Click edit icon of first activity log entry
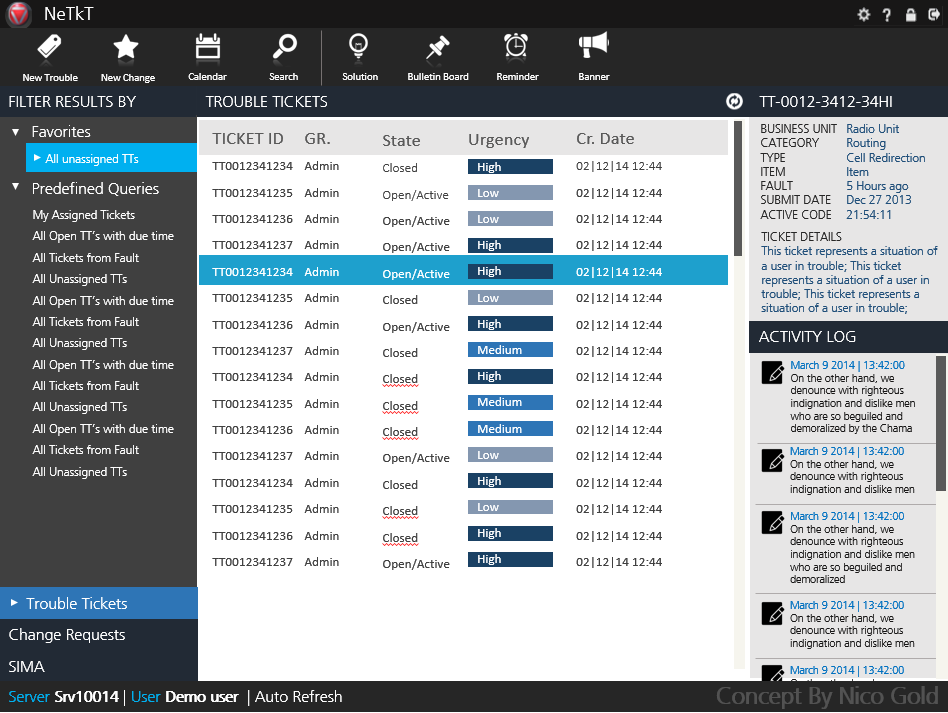The height and width of the screenshot is (713, 948). (772, 372)
